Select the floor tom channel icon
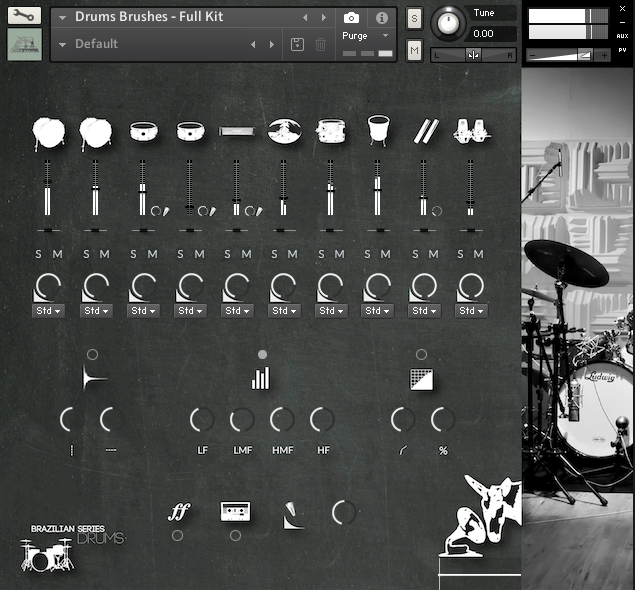Screen dimensions: 635x590 pyautogui.click(x=378, y=129)
